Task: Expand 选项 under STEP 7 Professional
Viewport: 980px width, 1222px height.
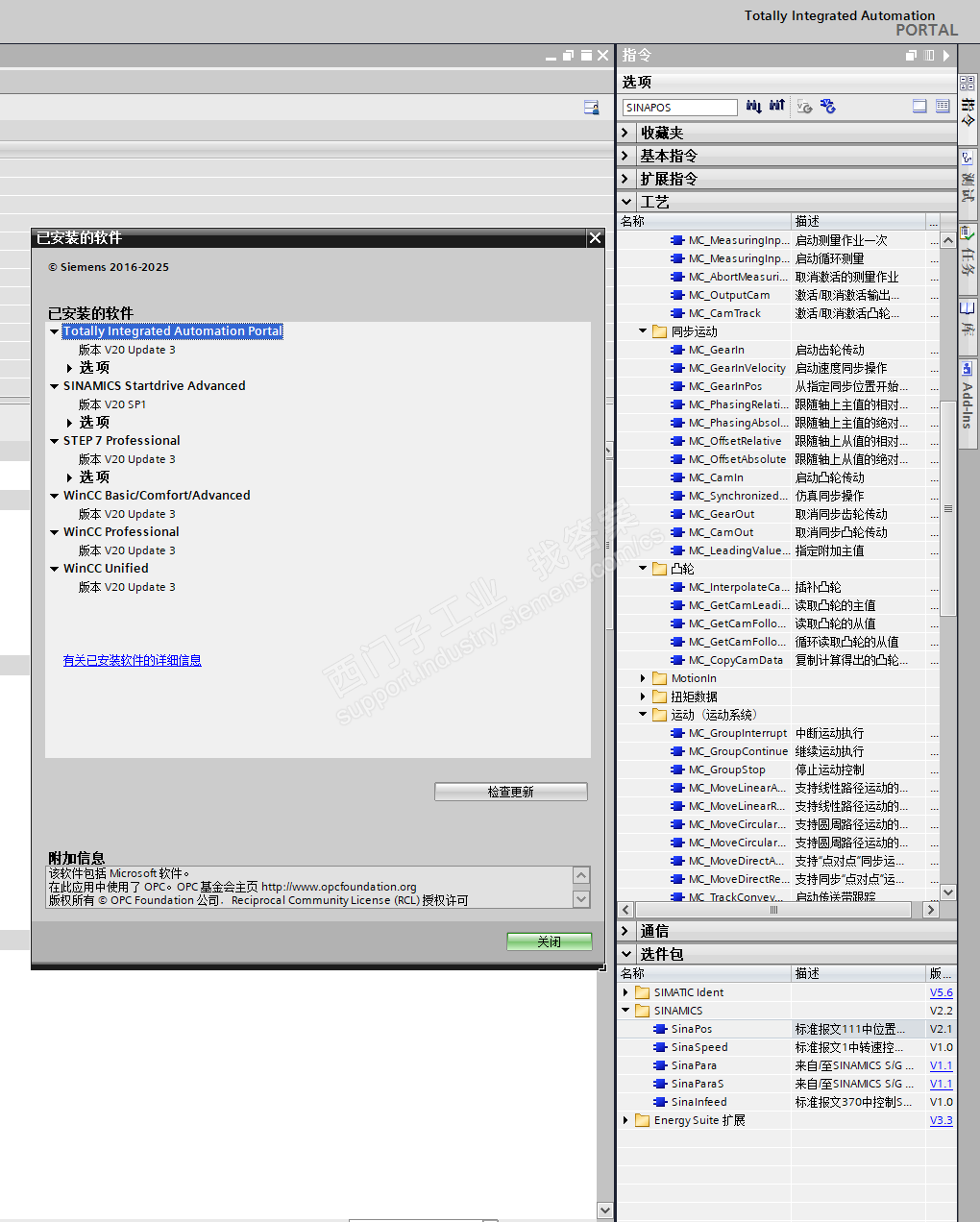Action: click(x=70, y=477)
